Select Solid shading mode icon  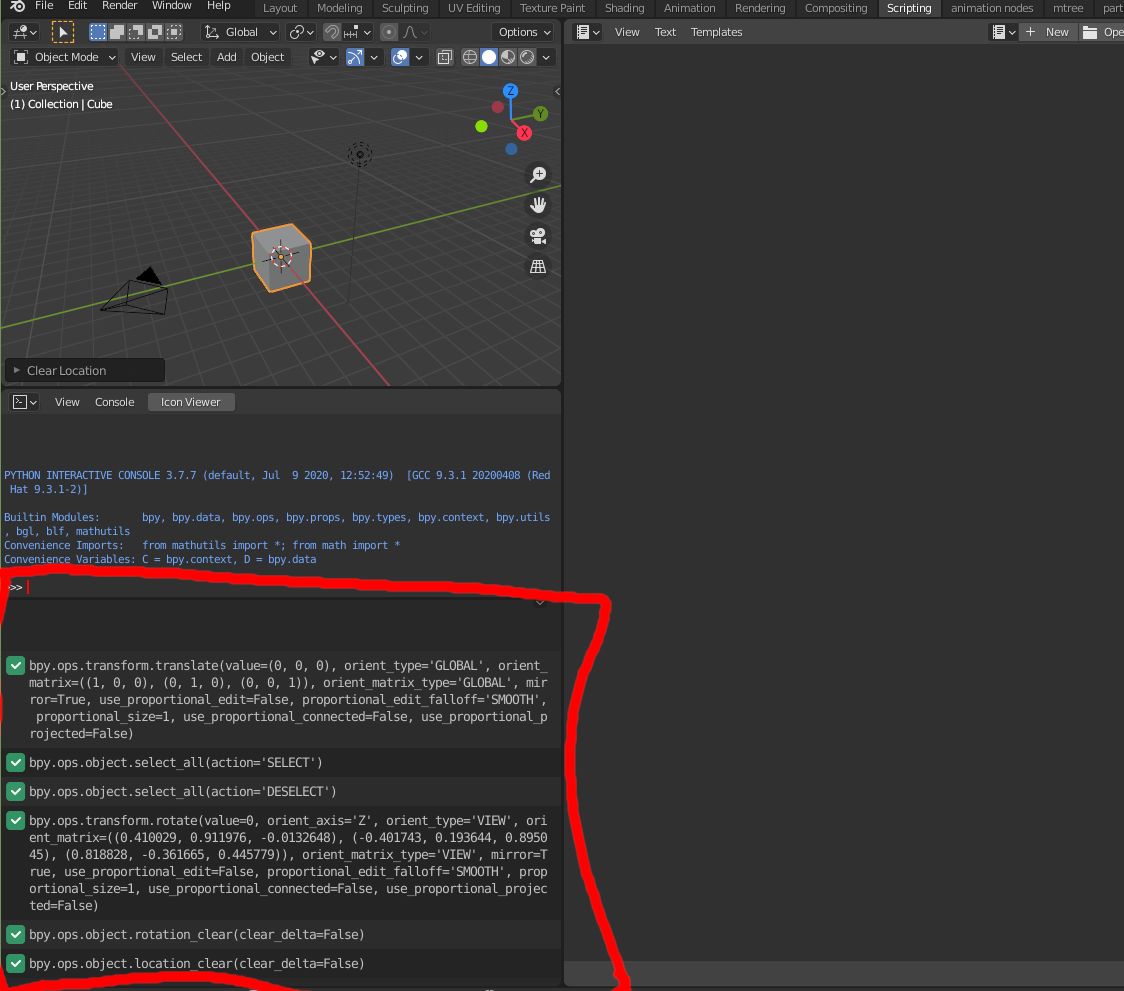(x=489, y=57)
